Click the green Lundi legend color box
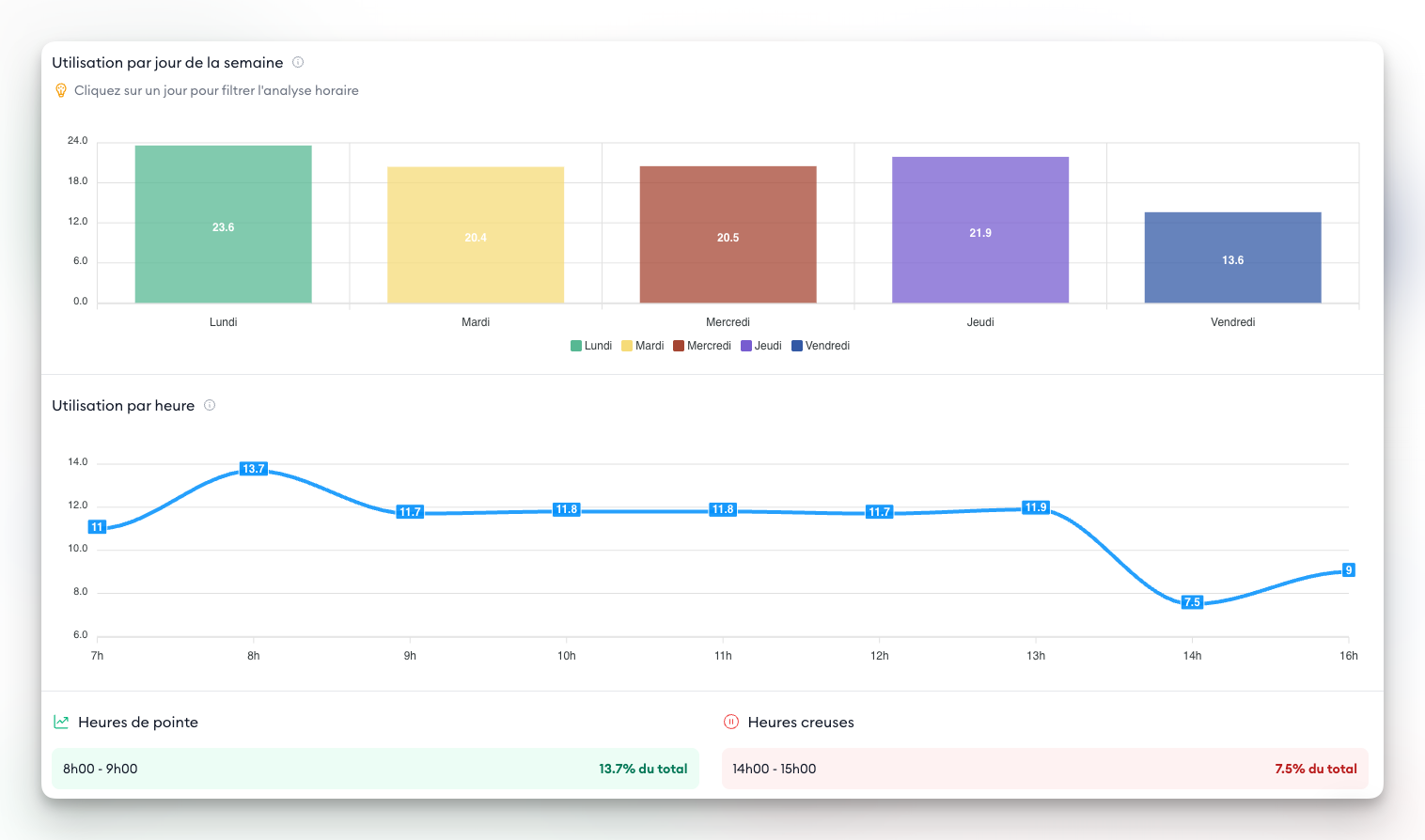The width and height of the screenshot is (1425, 840). coord(576,346)
